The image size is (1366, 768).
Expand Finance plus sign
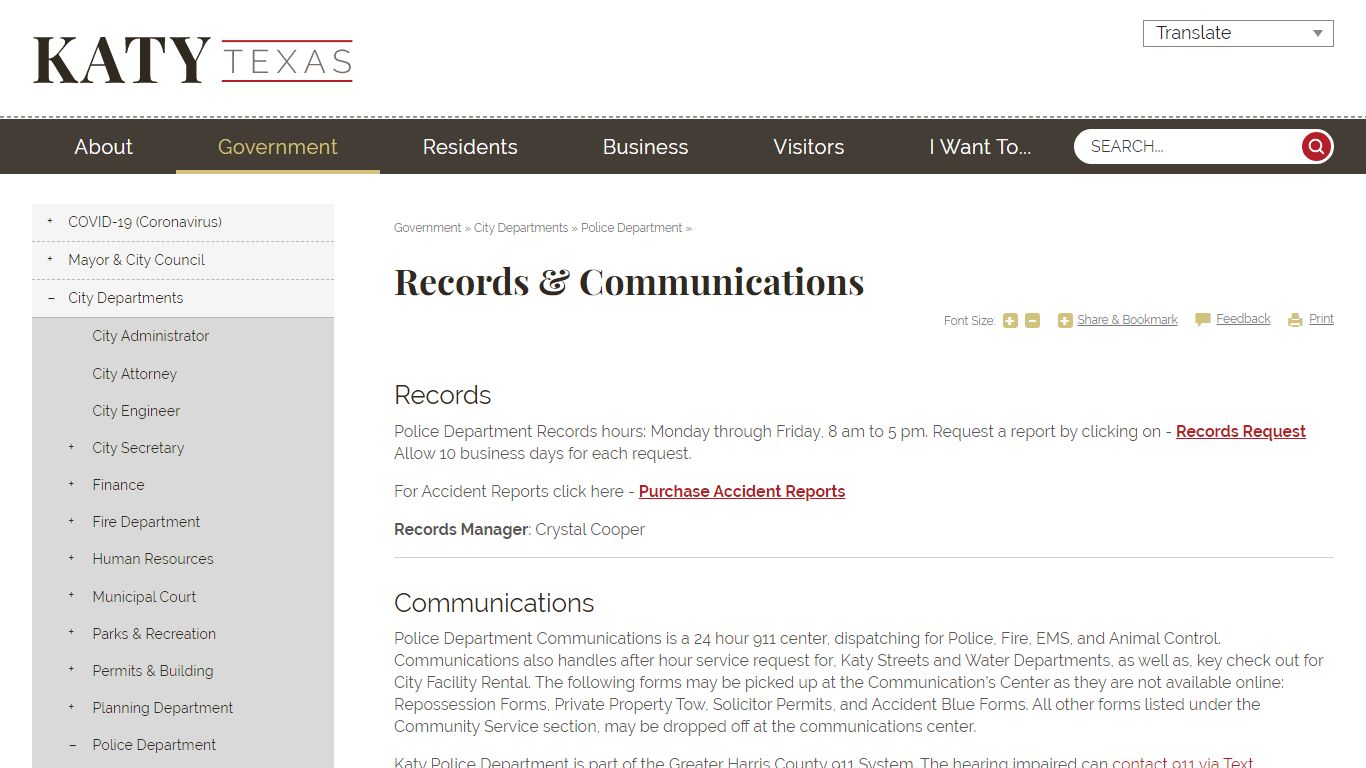pos(71,484)
